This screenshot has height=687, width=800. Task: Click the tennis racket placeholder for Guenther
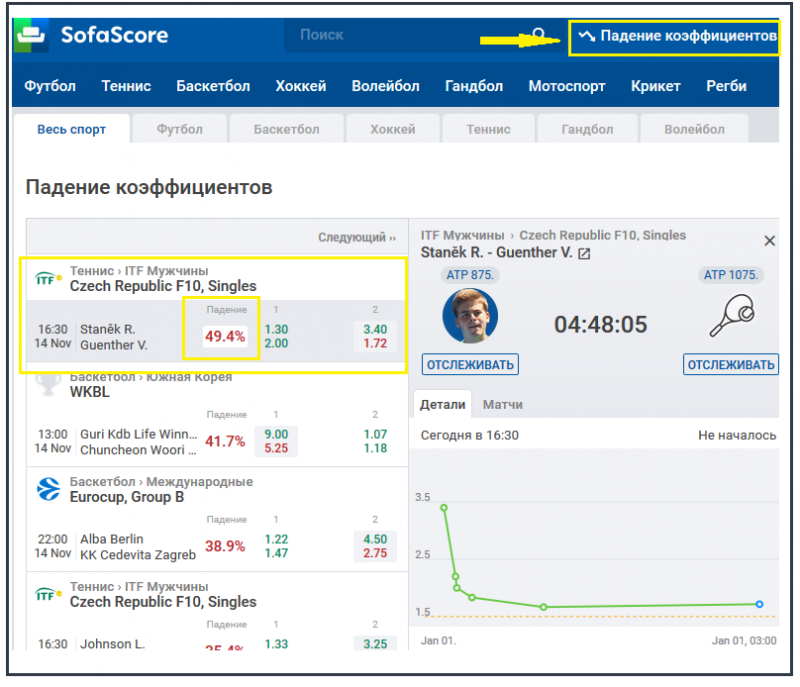coord(732,315)
